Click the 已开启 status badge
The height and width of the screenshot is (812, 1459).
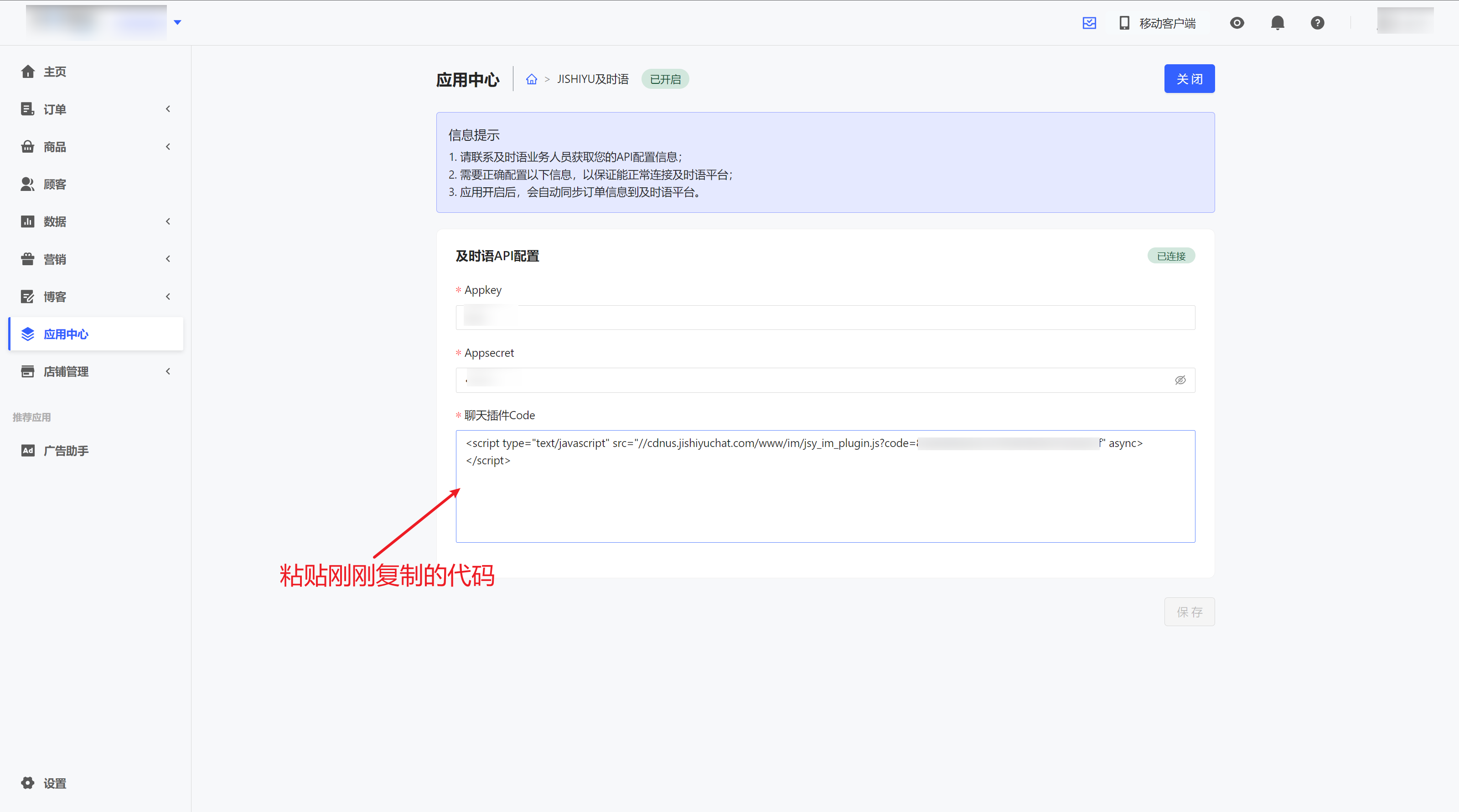(665, 79)
